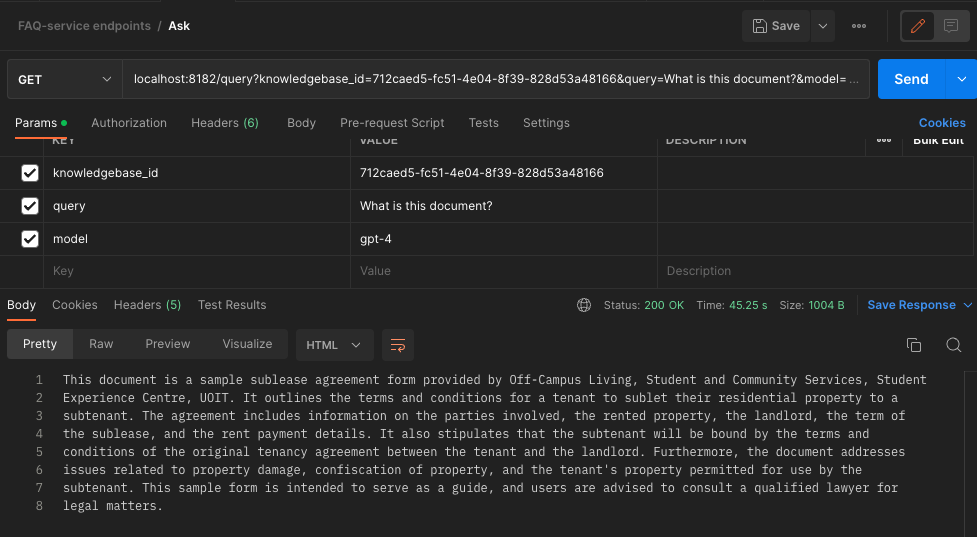Select the Pretty view
Viewport: 977px width, 537px height.
tap(40, 344)
